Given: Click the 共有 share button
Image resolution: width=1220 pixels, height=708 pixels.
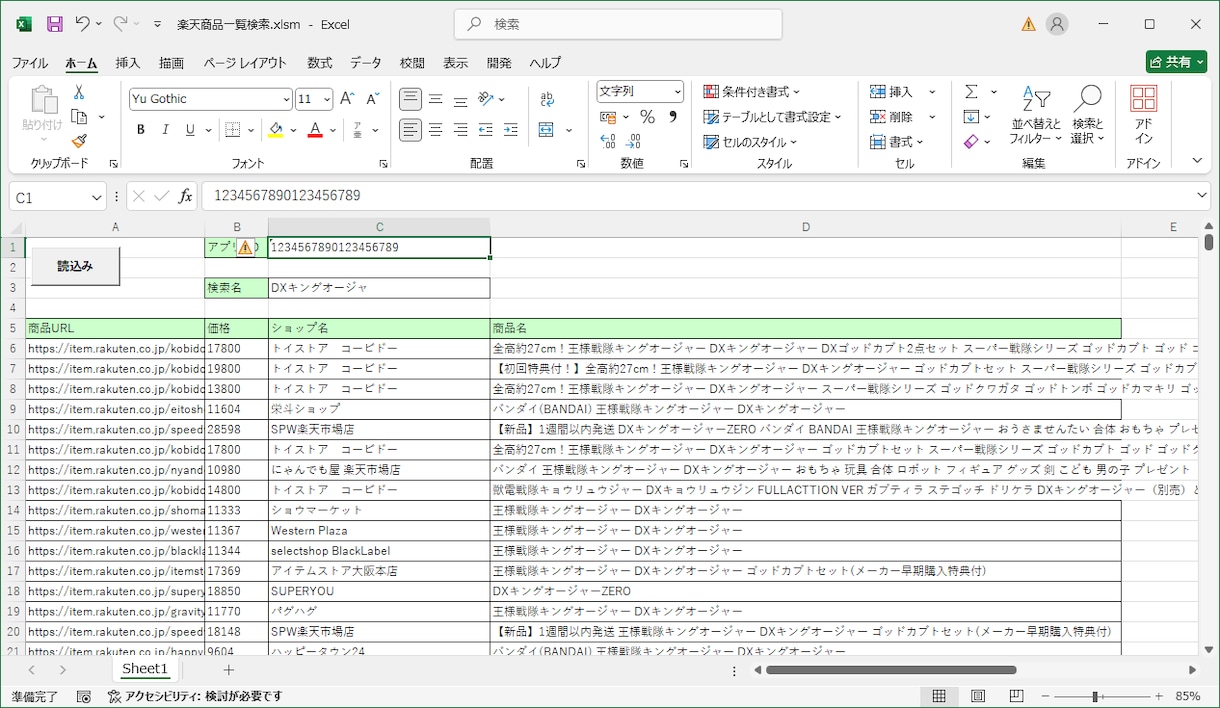Looking at the screenshot, I should (x=1177, y=62).
